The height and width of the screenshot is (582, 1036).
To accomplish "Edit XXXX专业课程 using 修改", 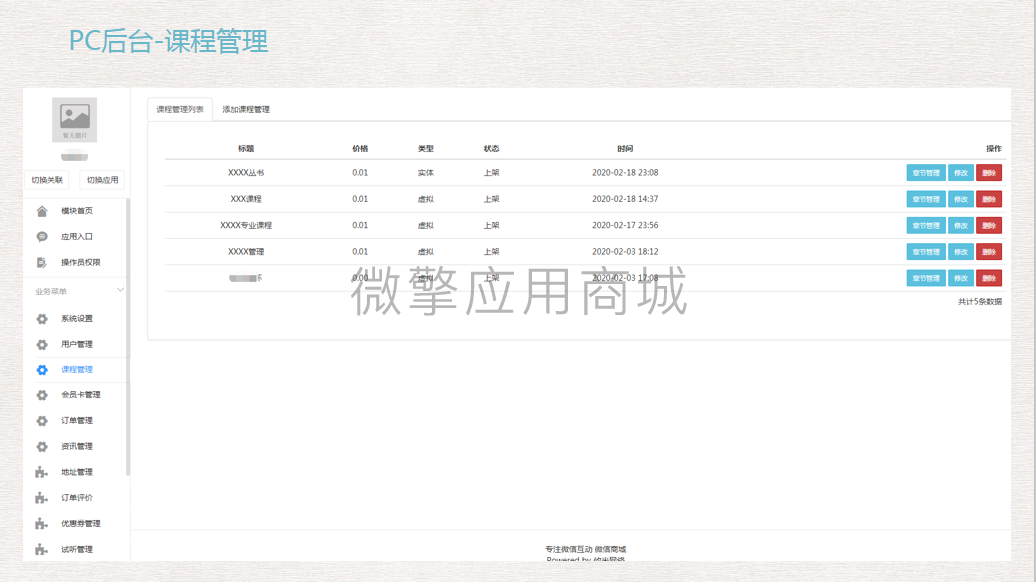I will [961, 225].
